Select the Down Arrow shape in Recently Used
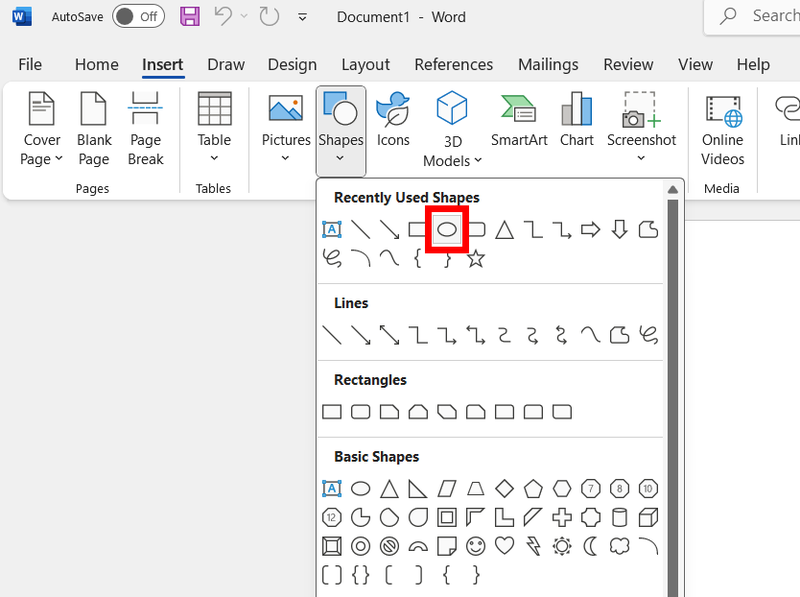 (619, 230)
